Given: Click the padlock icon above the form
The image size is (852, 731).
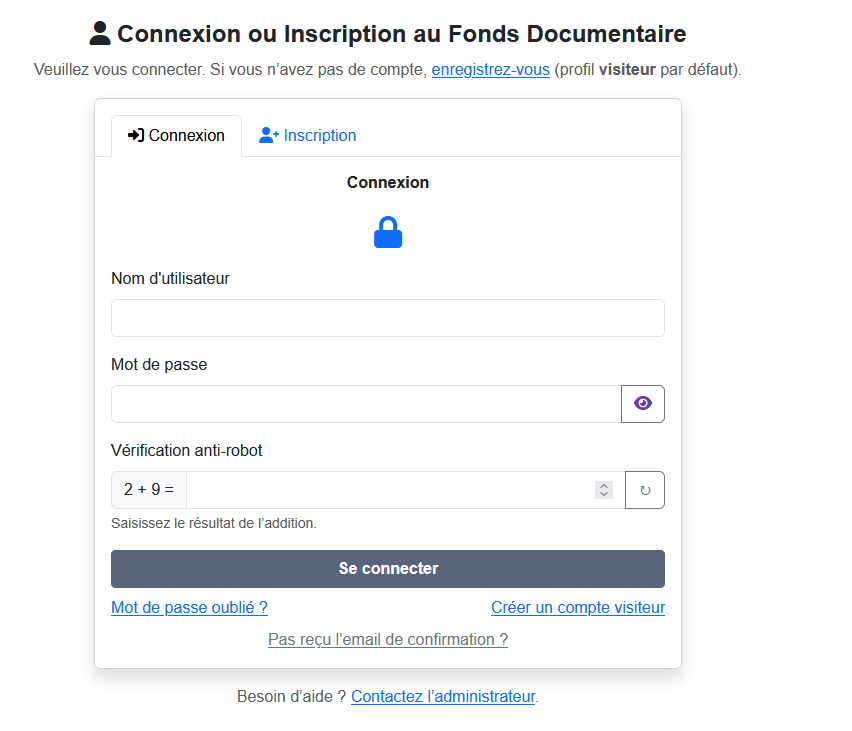Looking at the screenshot, I should tap(388, 231).
